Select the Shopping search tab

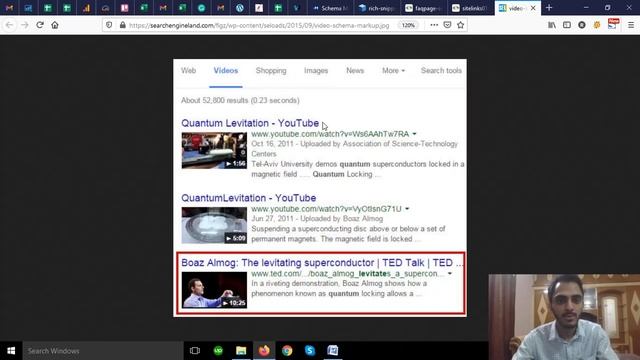coord(271,71)
